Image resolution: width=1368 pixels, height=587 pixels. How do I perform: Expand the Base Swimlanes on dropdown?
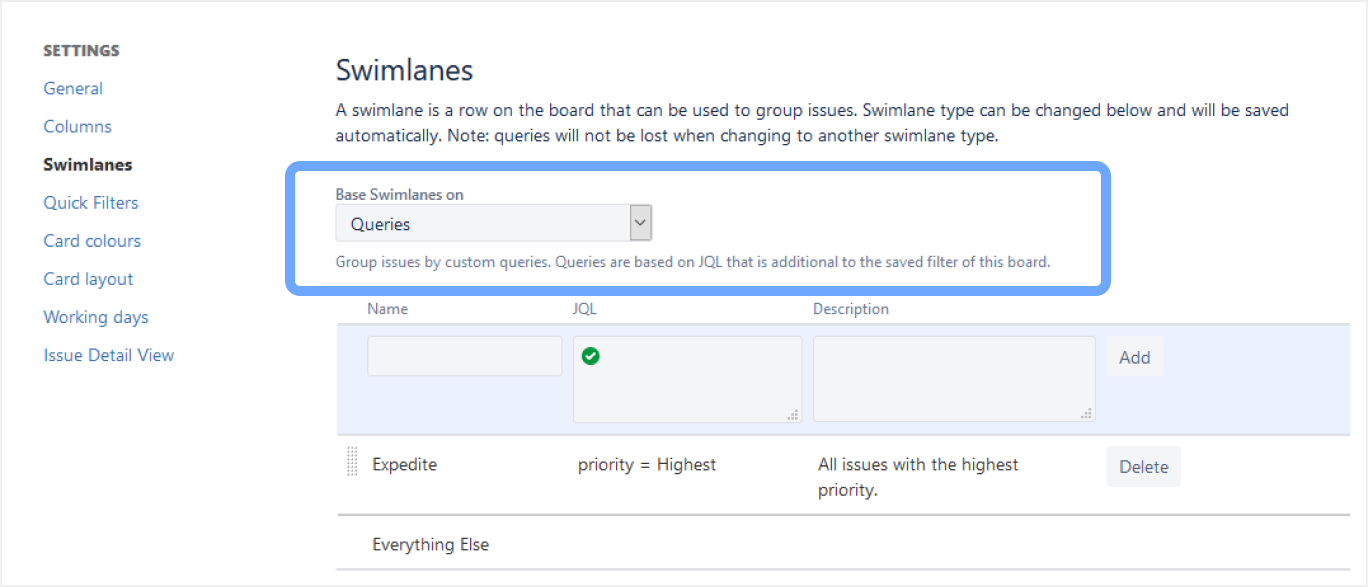[x=493, y=224]
